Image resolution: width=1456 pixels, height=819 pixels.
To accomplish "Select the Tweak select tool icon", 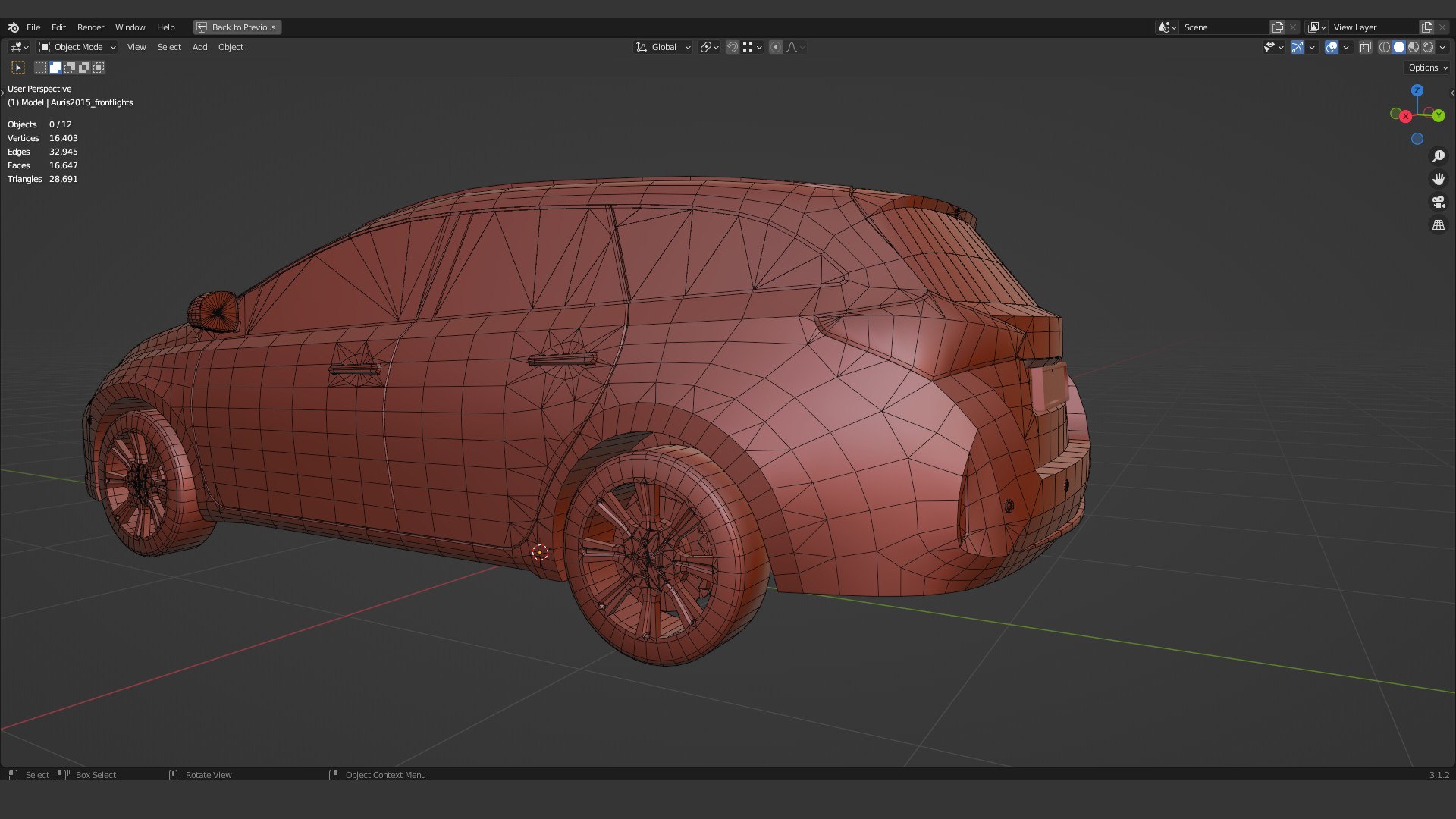I will tap(19, 67).
